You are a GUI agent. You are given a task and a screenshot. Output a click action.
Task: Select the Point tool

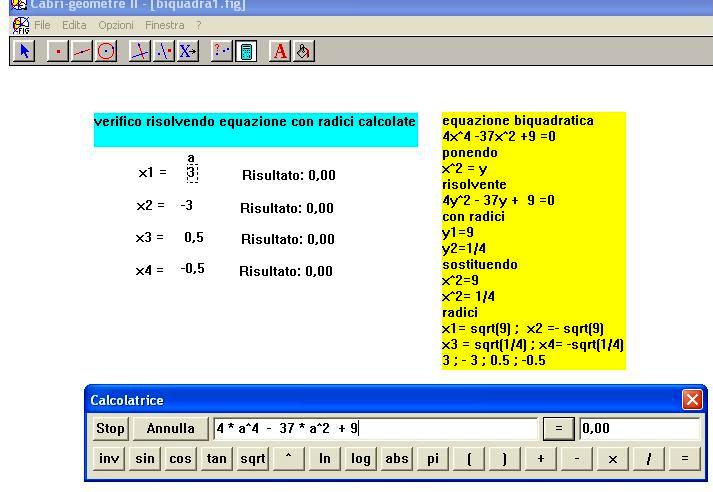coord(58,51)
